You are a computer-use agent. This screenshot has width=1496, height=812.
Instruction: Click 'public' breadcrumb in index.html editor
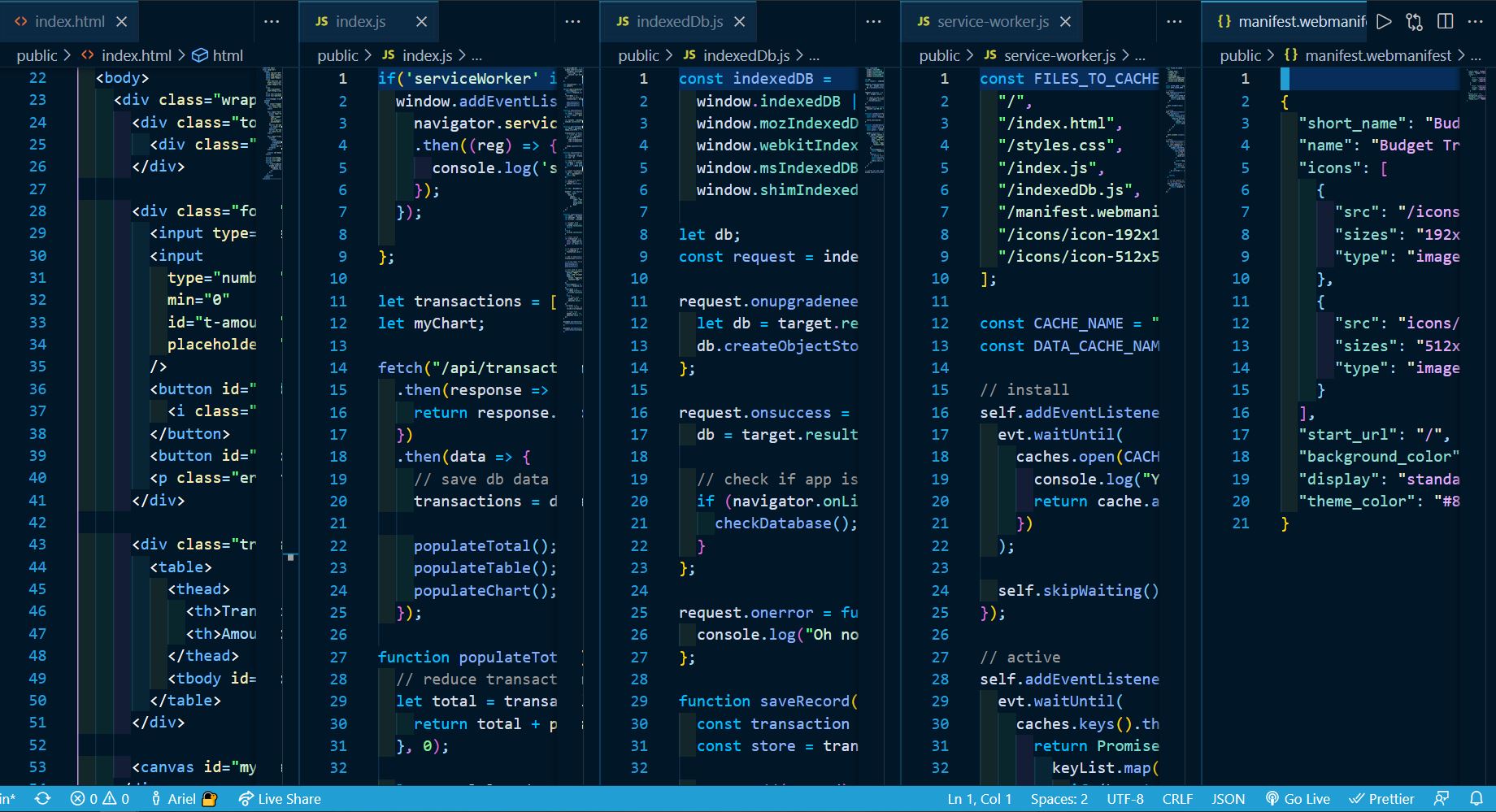tap(37, 55)
